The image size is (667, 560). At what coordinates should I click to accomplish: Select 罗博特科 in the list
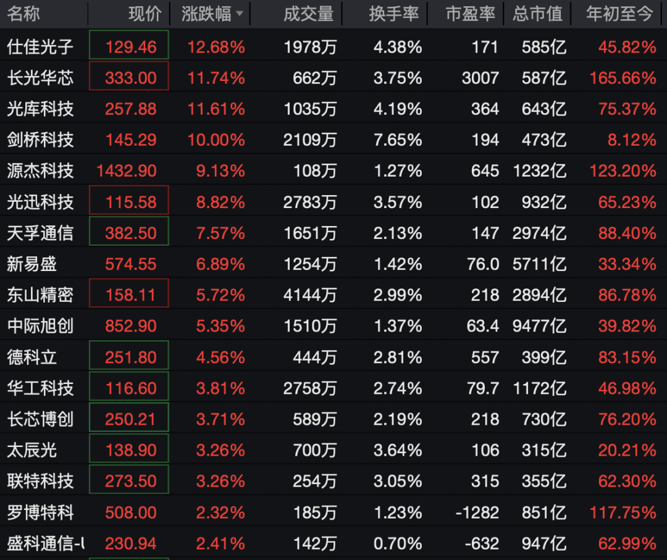click(40, 512)
